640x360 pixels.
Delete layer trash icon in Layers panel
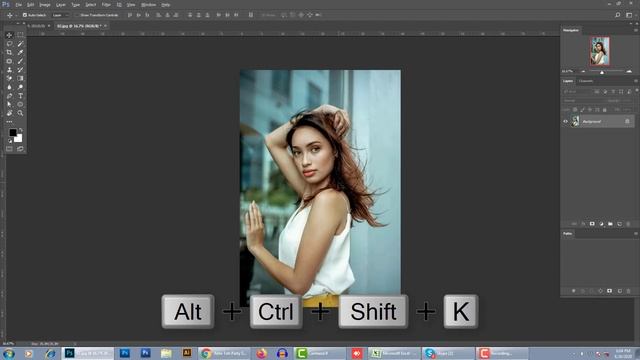[628, 224]
